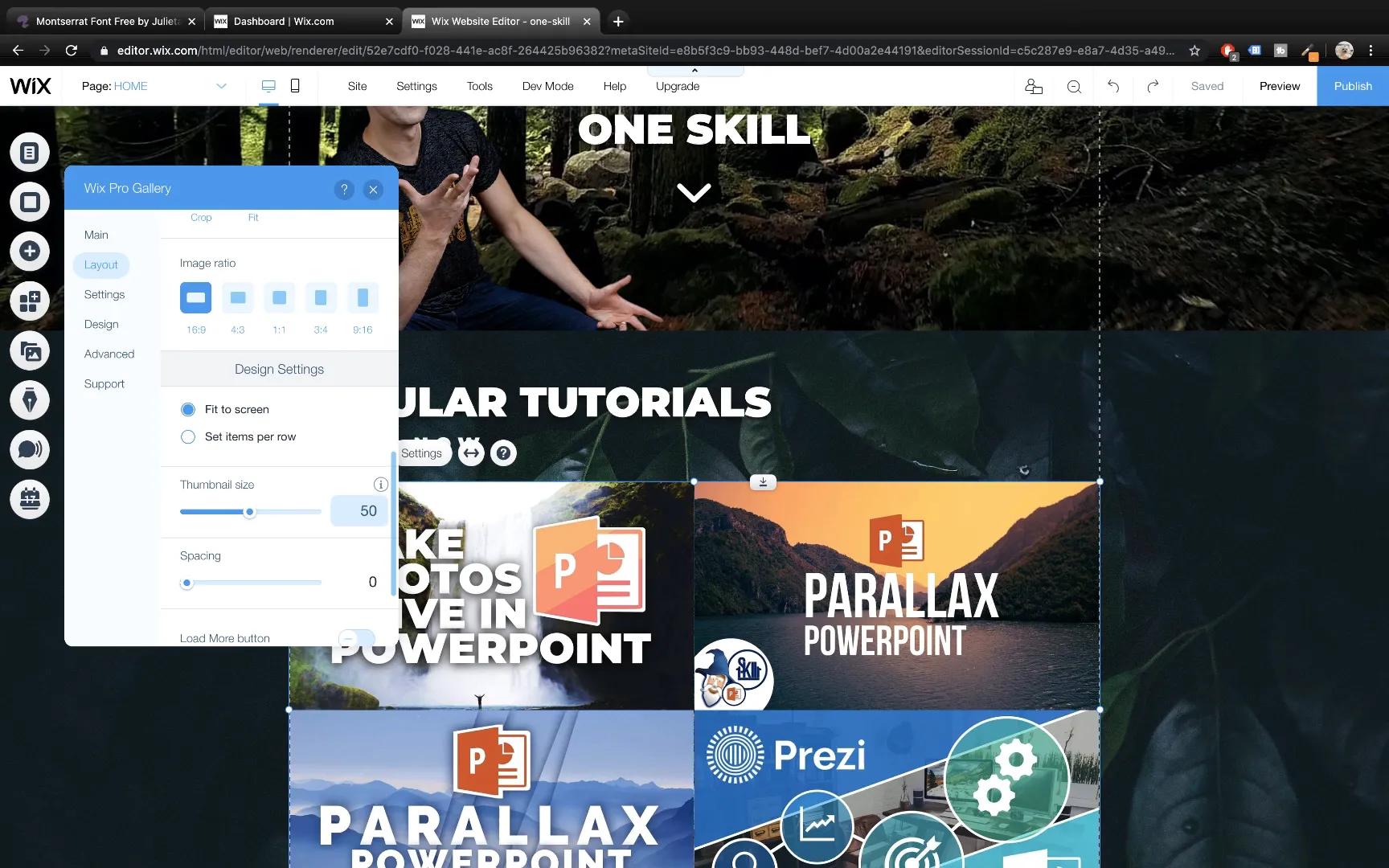Click the Saved status button
Screen dimensions: 1389x868
click(x=1207, y=86)
